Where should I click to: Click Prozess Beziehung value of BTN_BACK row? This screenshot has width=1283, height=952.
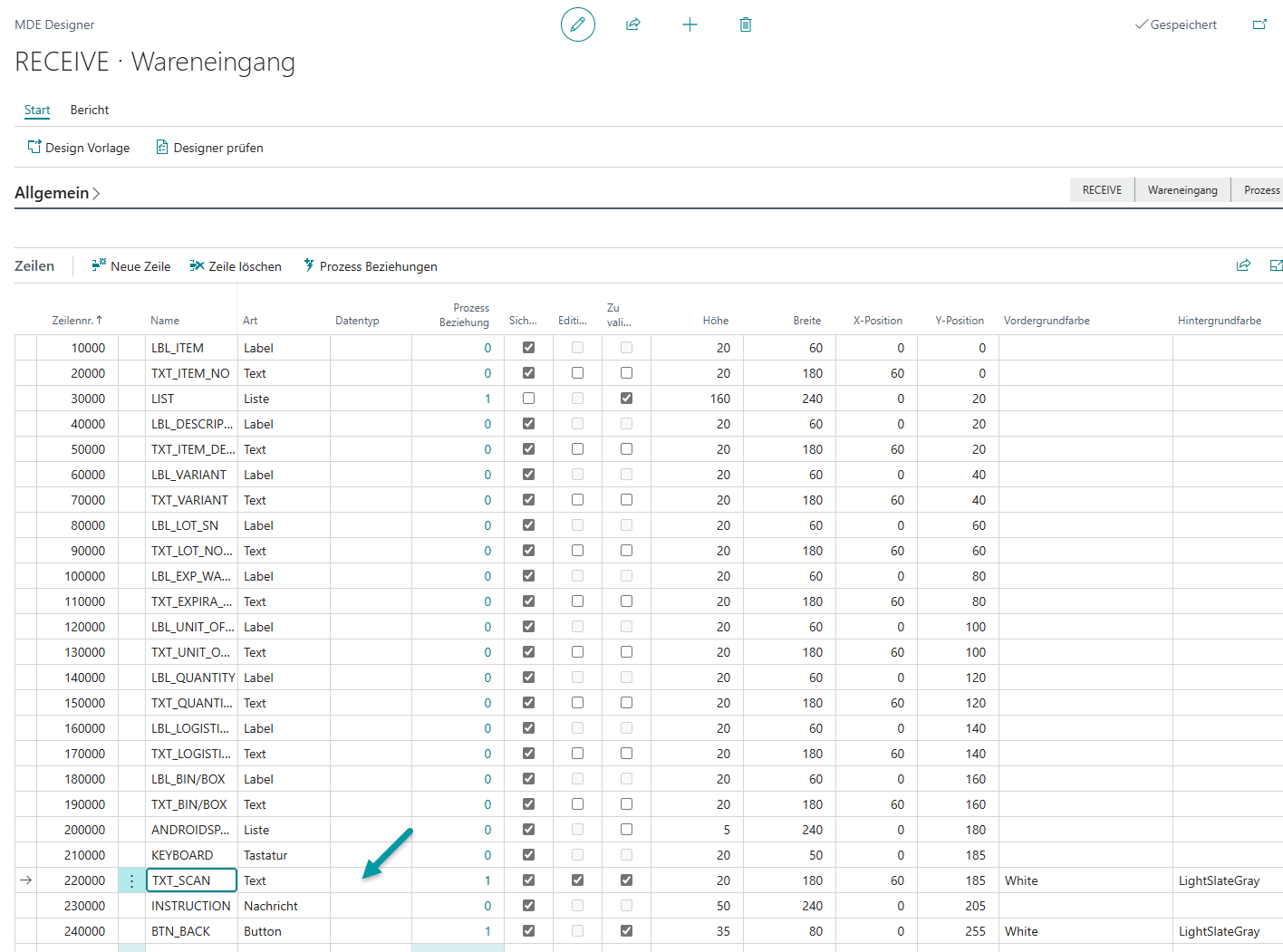pos(487,931)
